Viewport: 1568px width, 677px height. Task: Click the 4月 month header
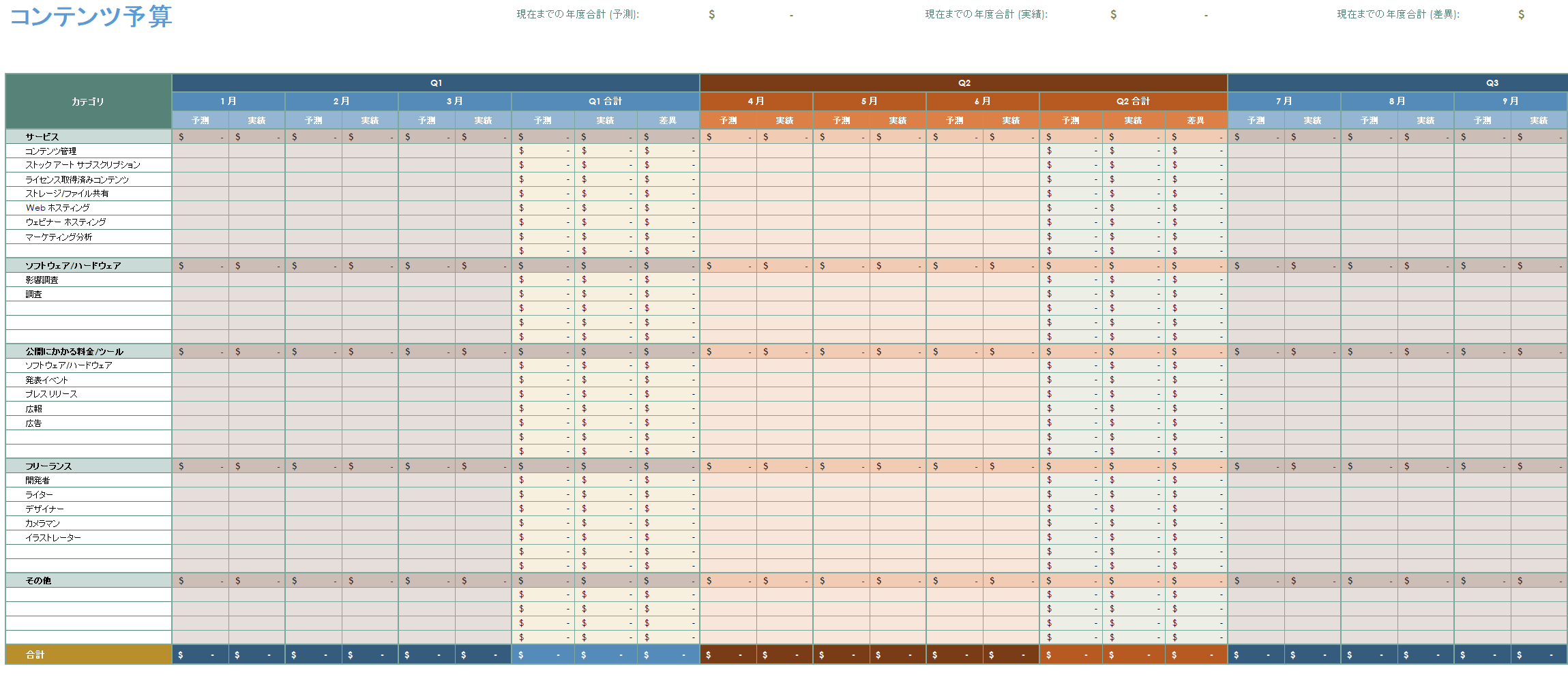(756, 101)
